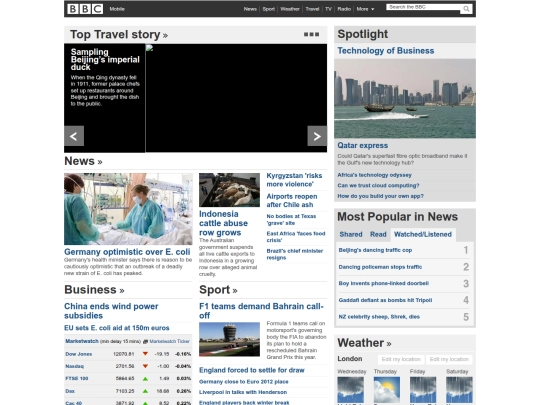Read Kyrgyzstan 'risks more violence' story

pyautogui.click(x=294, y=180)
